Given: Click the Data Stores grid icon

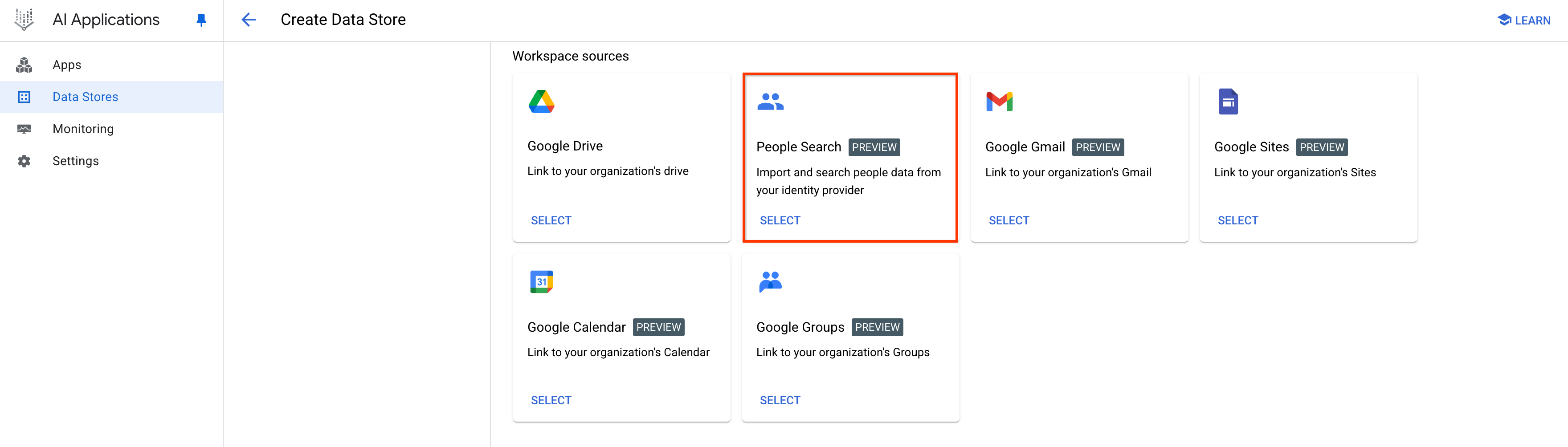Looking at the screenshot, I should pyautogui.click(x=24, y=97).
